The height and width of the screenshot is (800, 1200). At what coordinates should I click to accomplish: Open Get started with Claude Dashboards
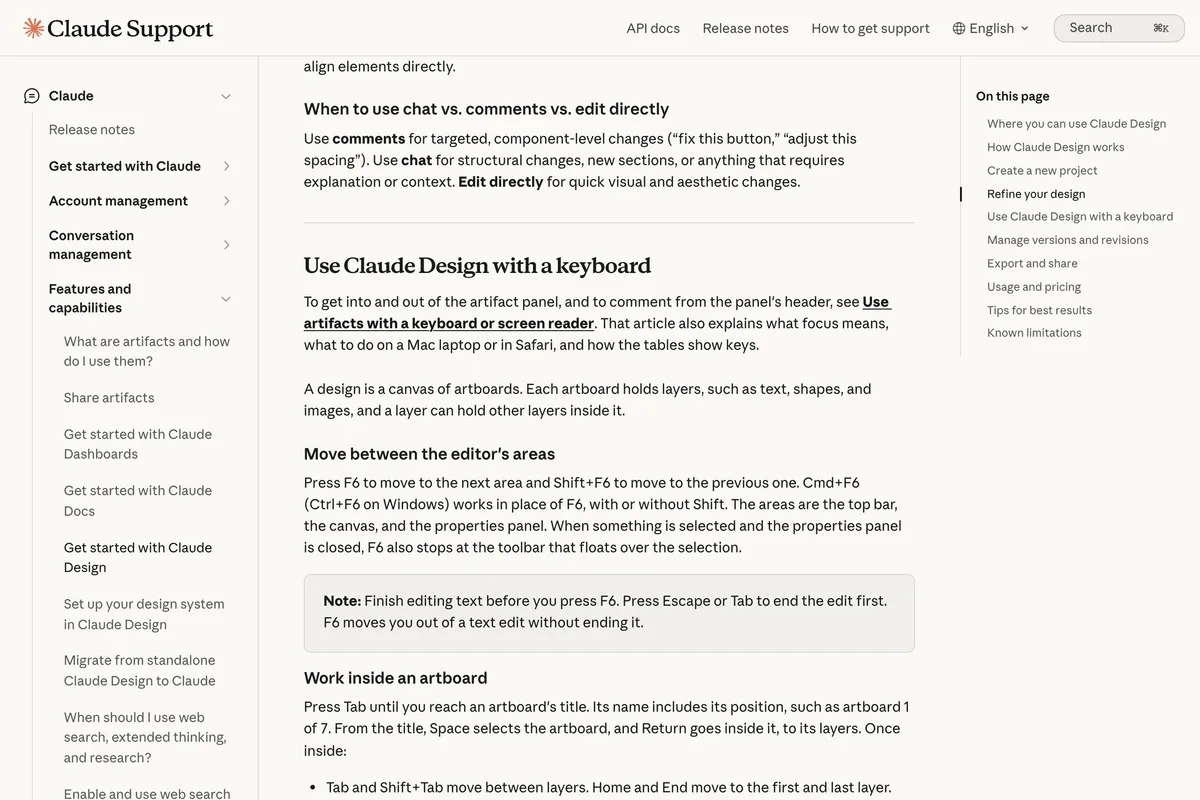(138, 444)
